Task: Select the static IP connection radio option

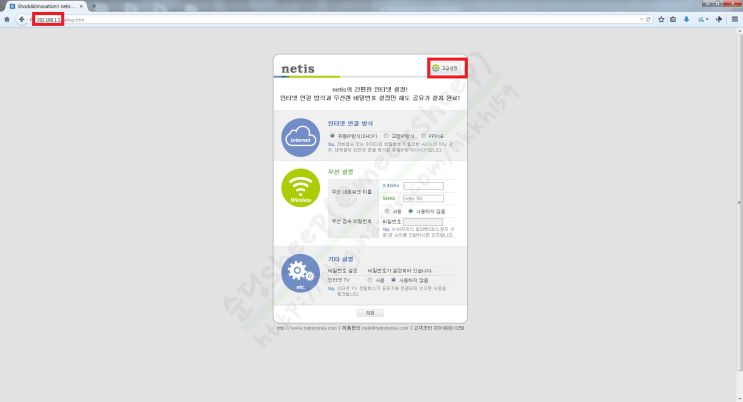Action: pos(387,135)
